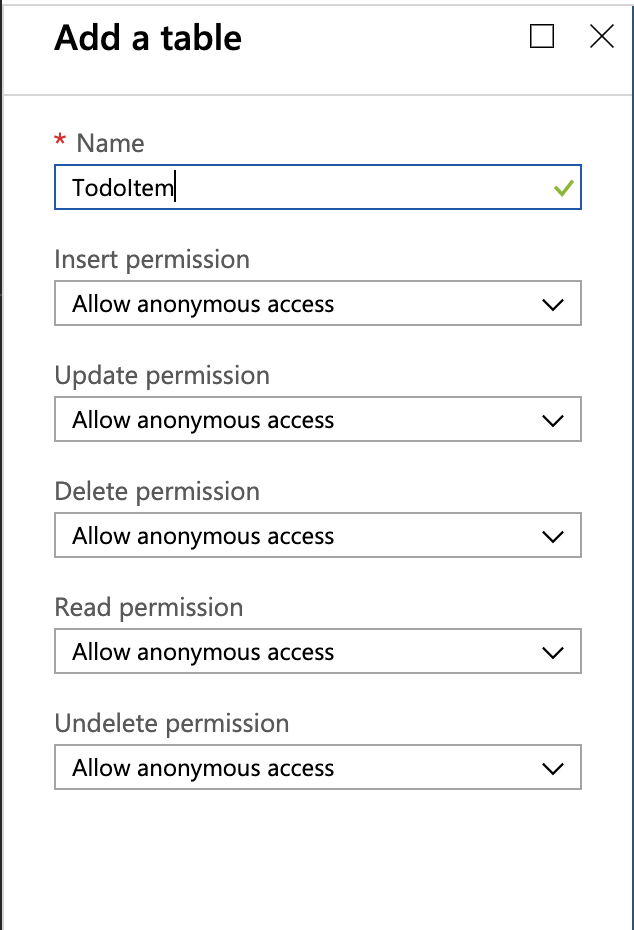Viewport: 634px width, 930px height.
Task: Open the Update permission dropdown
Action: (x=317, y=419)
